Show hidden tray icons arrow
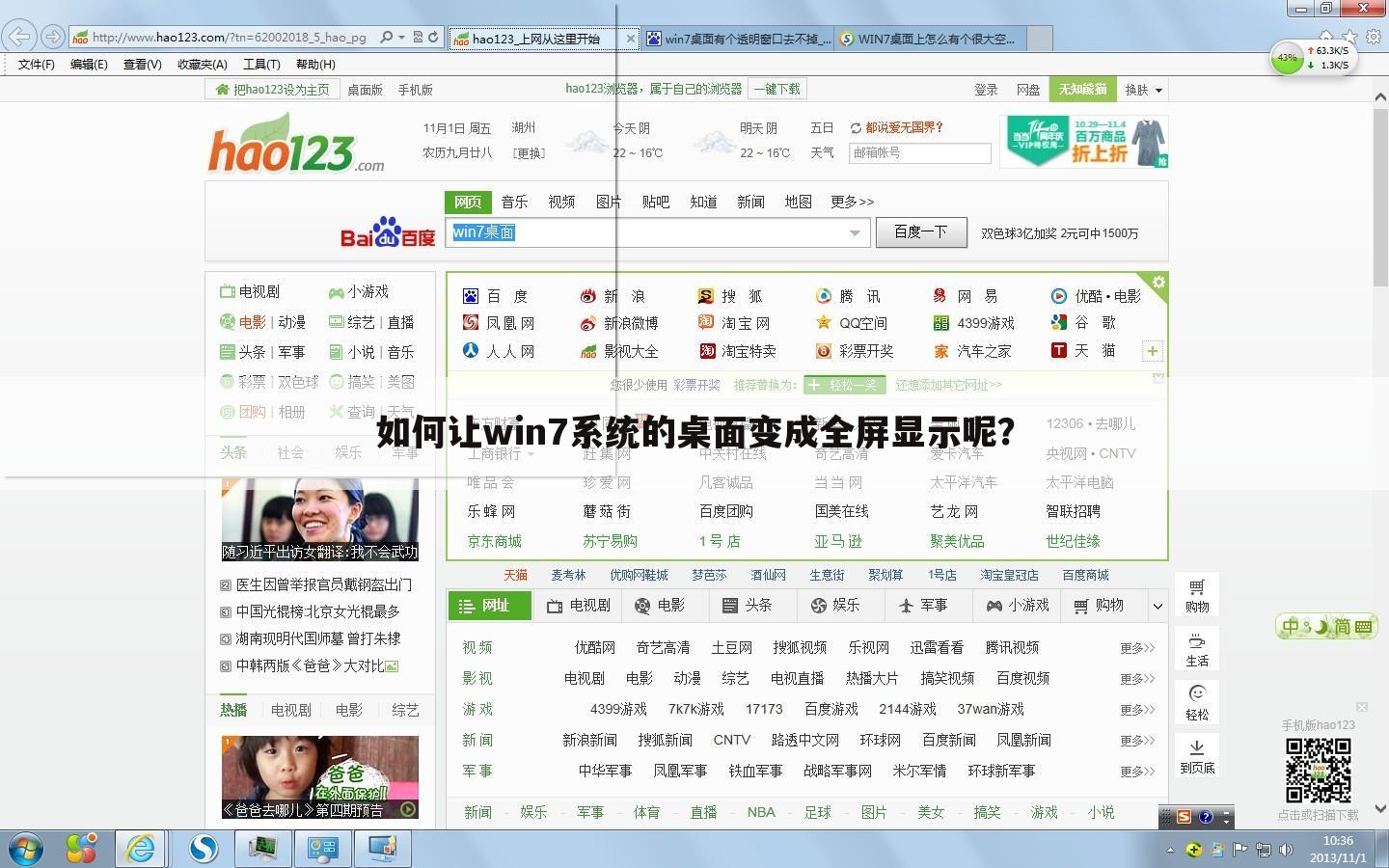 (x=1171, y=851)
